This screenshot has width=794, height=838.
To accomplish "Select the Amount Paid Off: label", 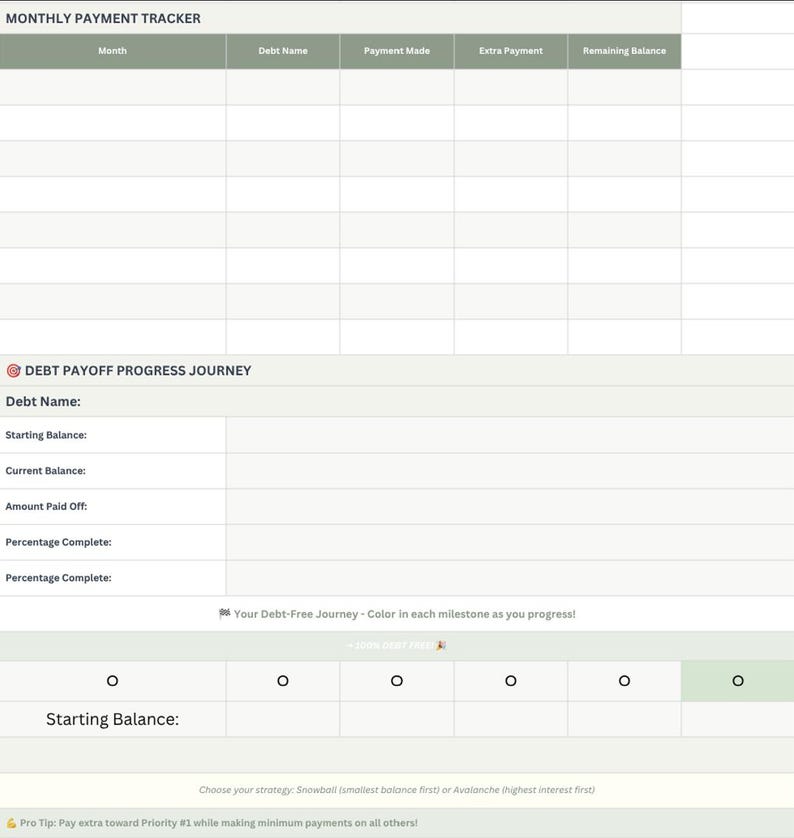I will tap(46, 506).
